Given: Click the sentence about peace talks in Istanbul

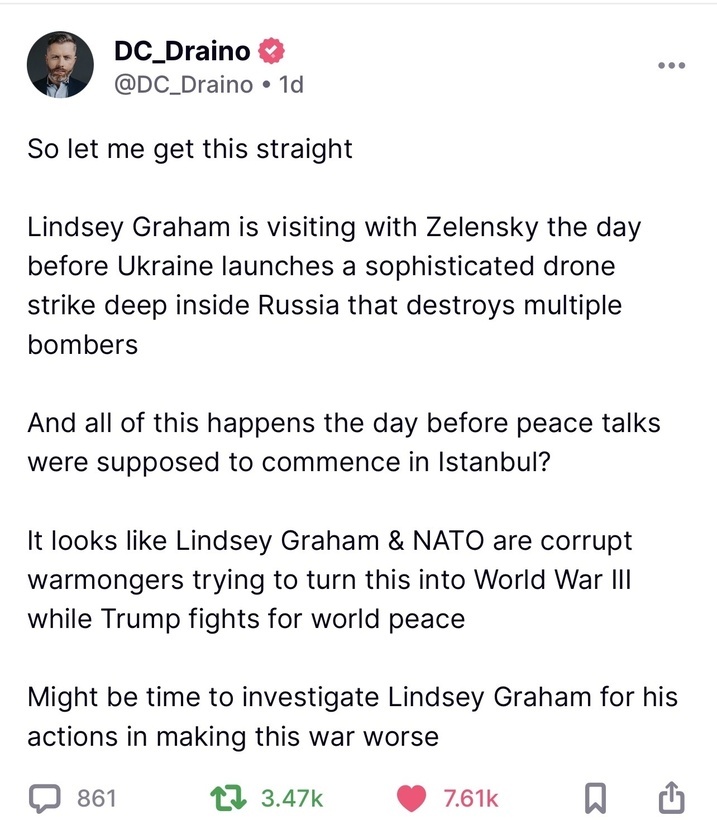Looking at the screenshot, I should pos(344,443).
